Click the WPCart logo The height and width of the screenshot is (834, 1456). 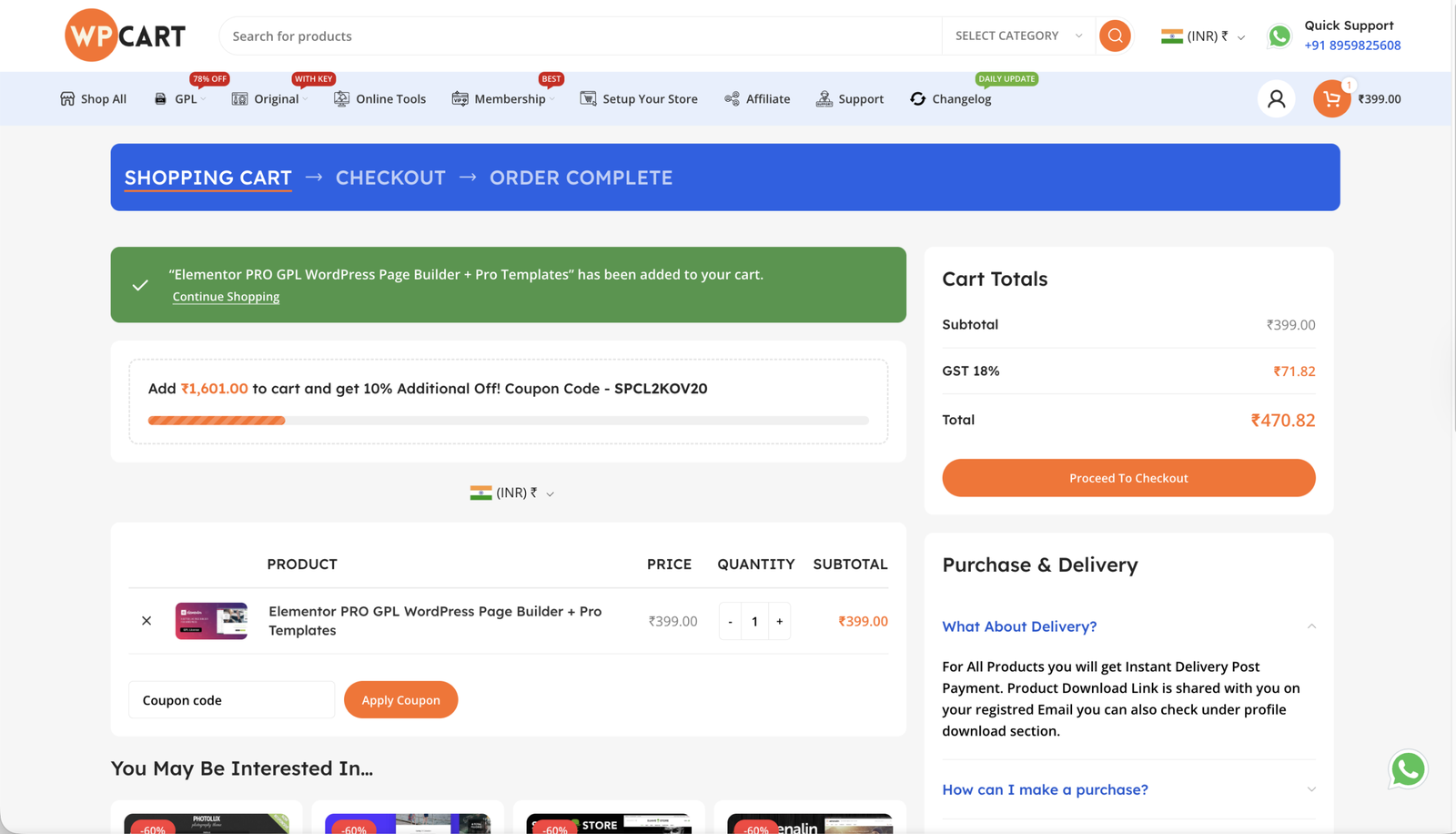click(126, 36)
